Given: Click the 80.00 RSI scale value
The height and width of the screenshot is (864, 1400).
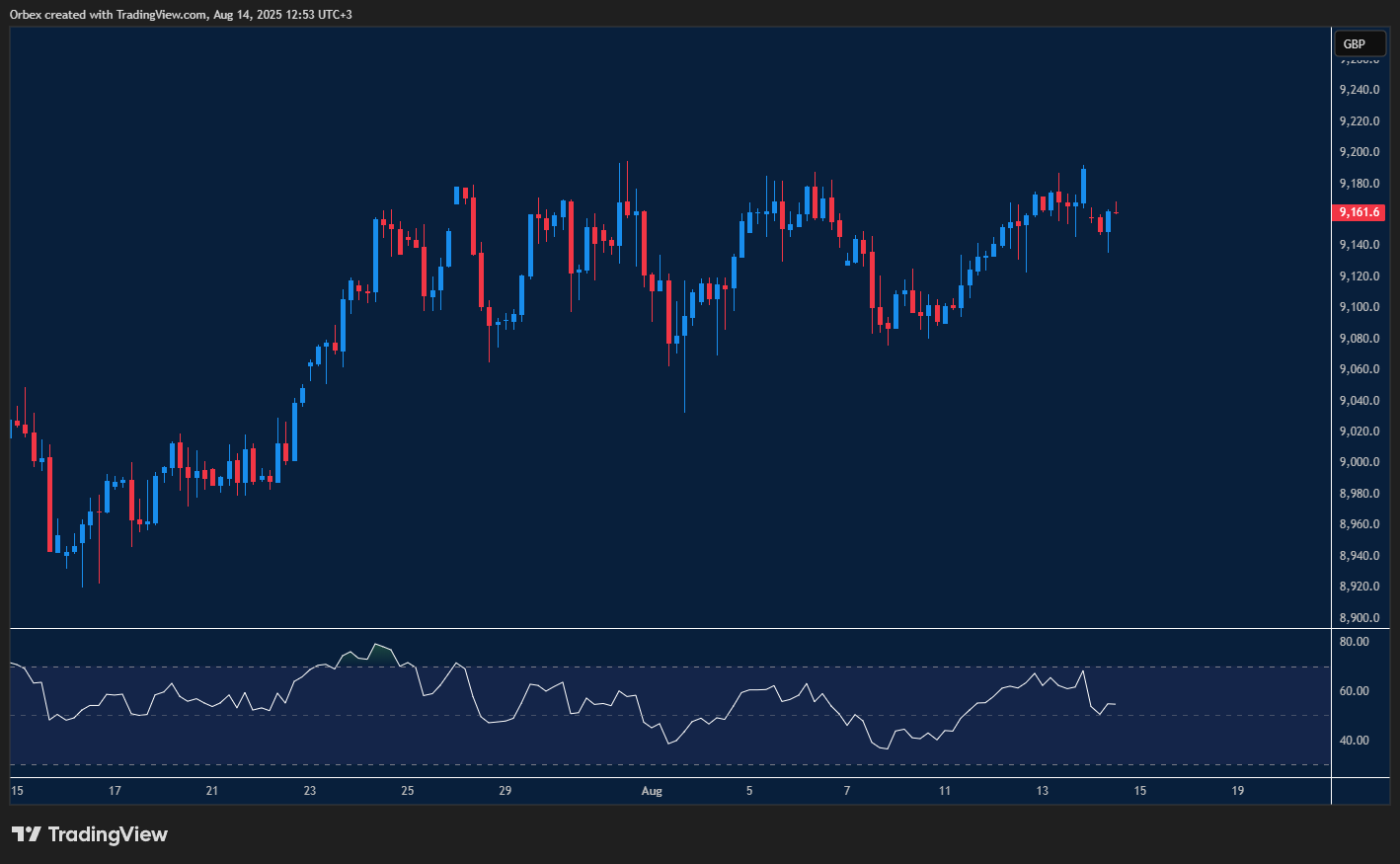Looking at the screenshot, I should 1353,641.
